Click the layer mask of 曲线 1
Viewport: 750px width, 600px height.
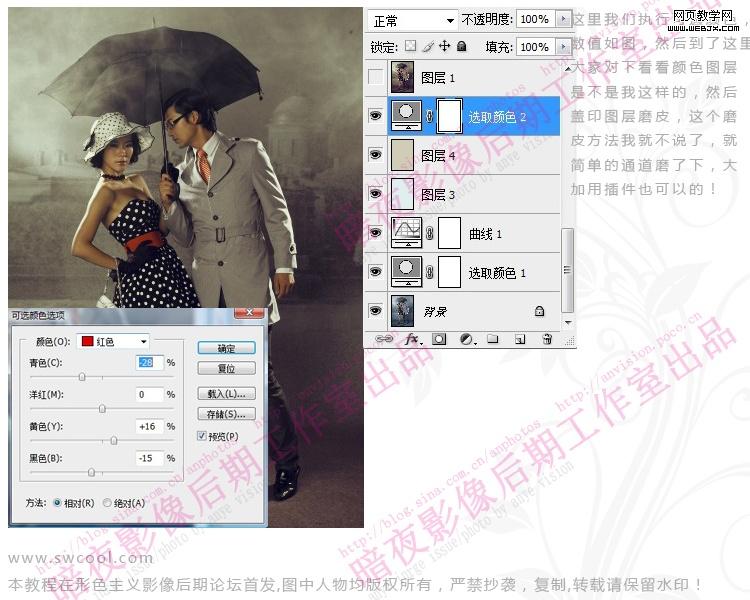[x=449, y=233]
